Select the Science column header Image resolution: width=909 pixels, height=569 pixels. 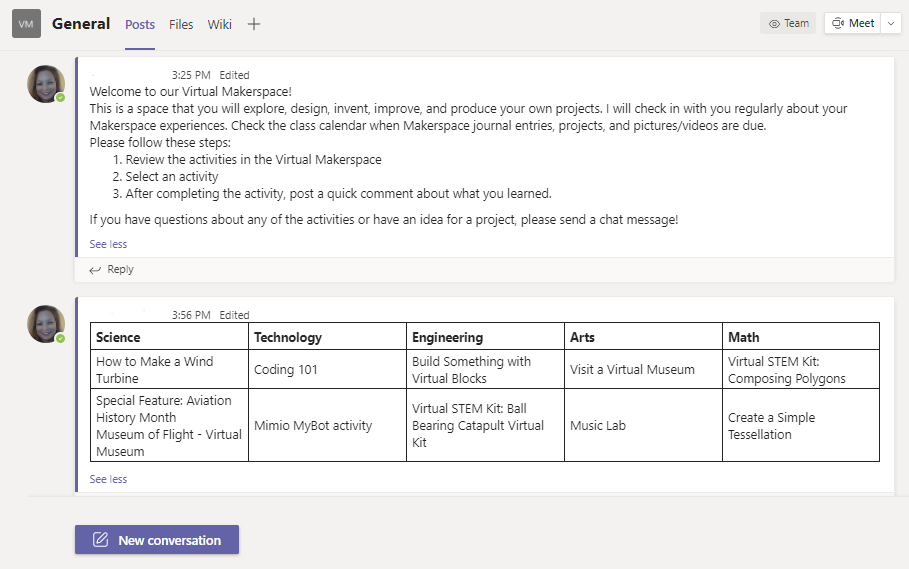point(169,337)
